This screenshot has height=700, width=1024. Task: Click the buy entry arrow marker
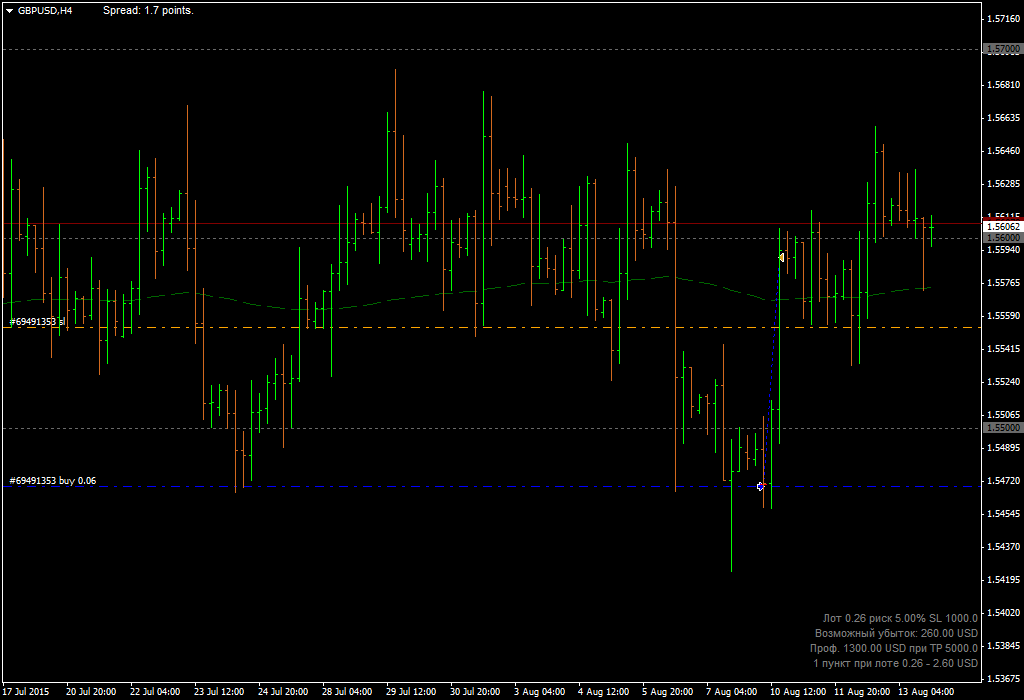click(x=760, y=486)
